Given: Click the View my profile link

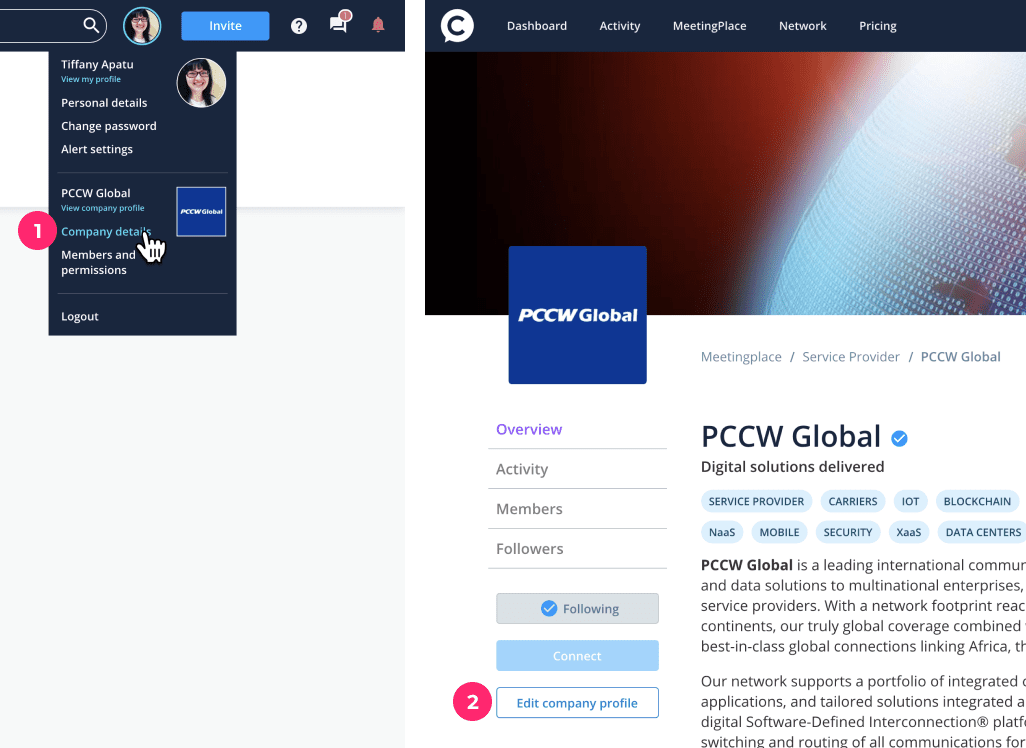Looking at the screenshot, I should click(91, 79).
